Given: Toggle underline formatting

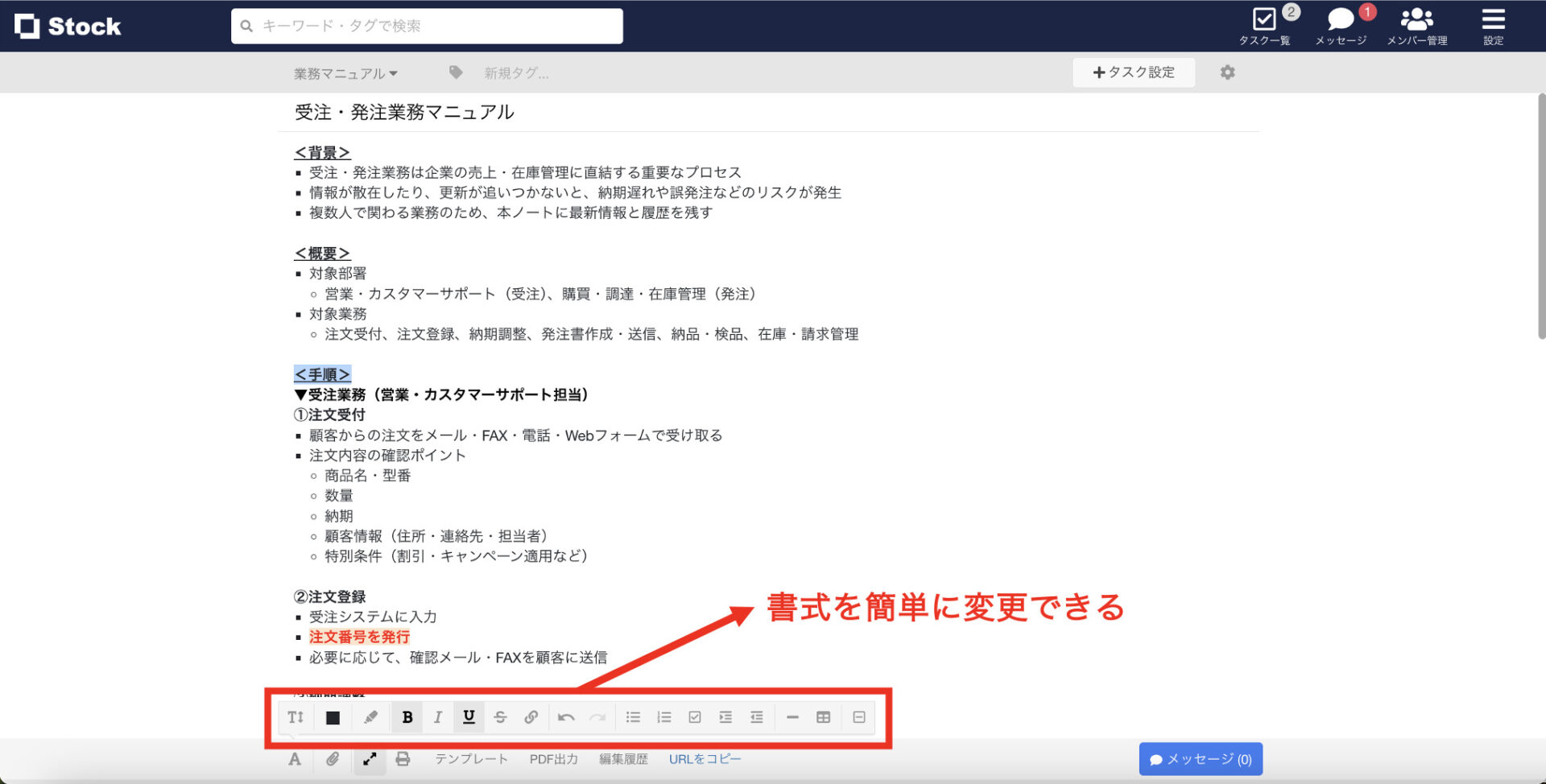Looking at the screenshot, I should (469, 716).
